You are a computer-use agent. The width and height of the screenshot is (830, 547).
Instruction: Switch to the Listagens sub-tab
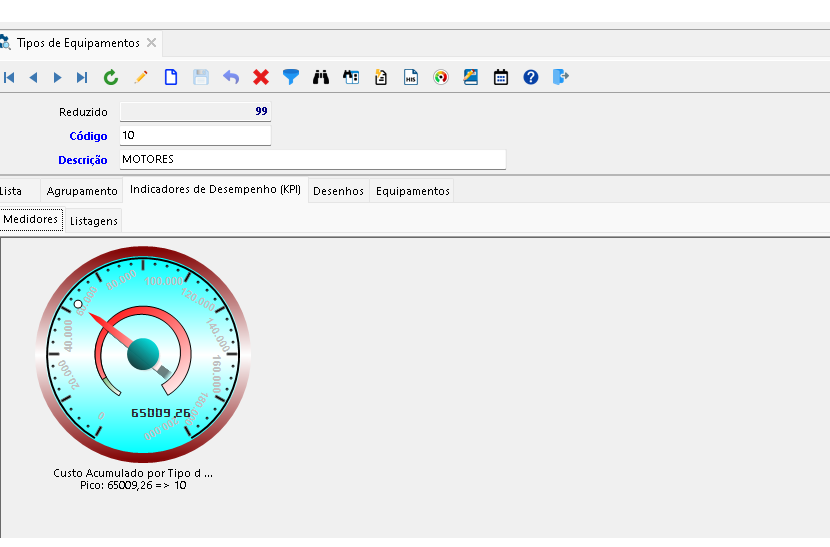click(x=94, y=221)
